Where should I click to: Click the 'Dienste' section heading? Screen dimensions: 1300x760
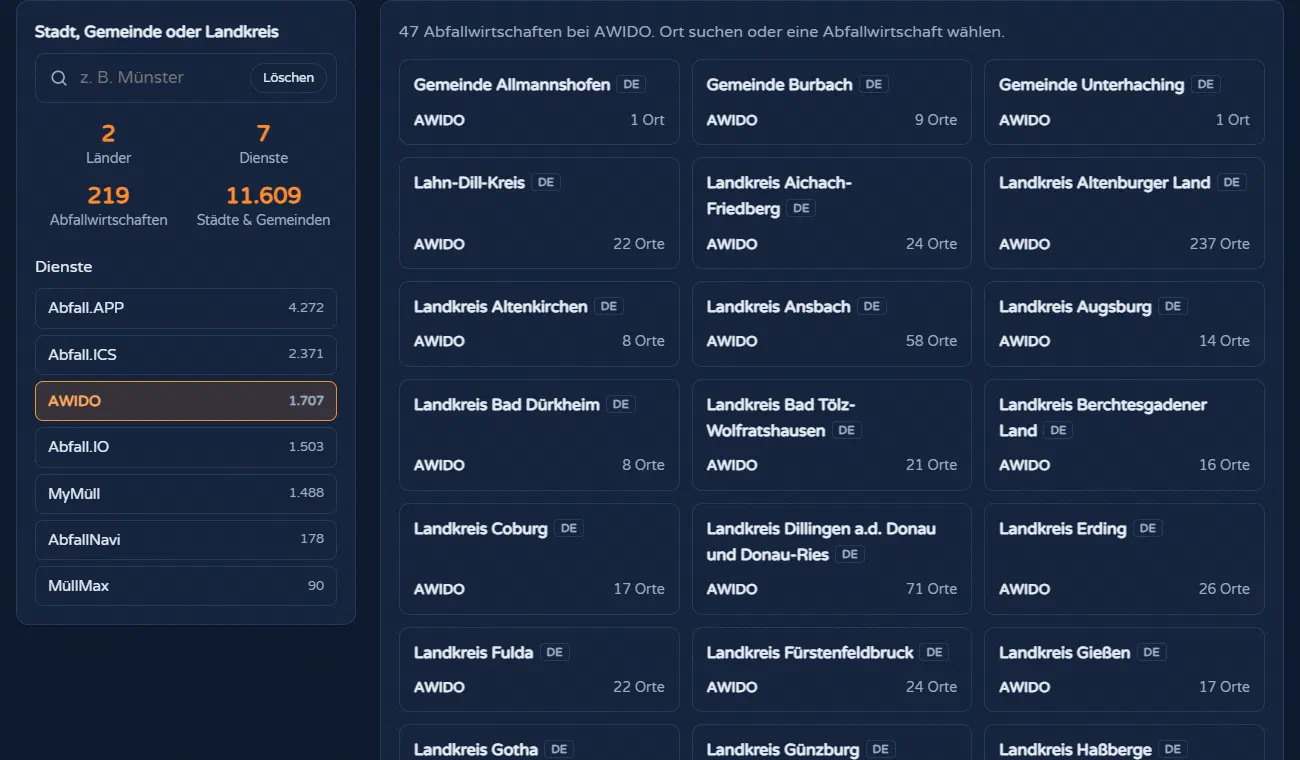point(64,267)
